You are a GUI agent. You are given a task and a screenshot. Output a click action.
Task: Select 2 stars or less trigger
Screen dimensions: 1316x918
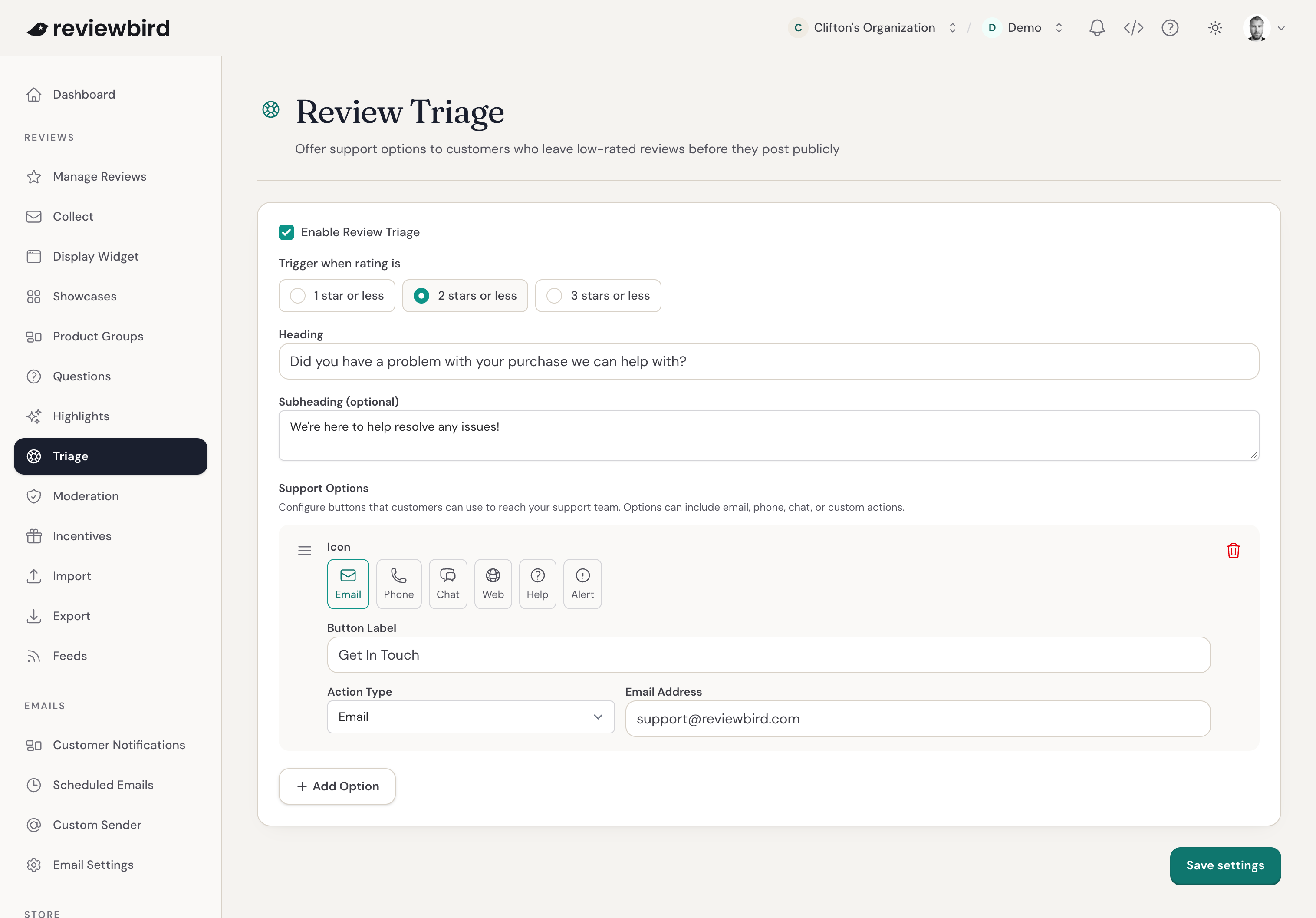465,295
